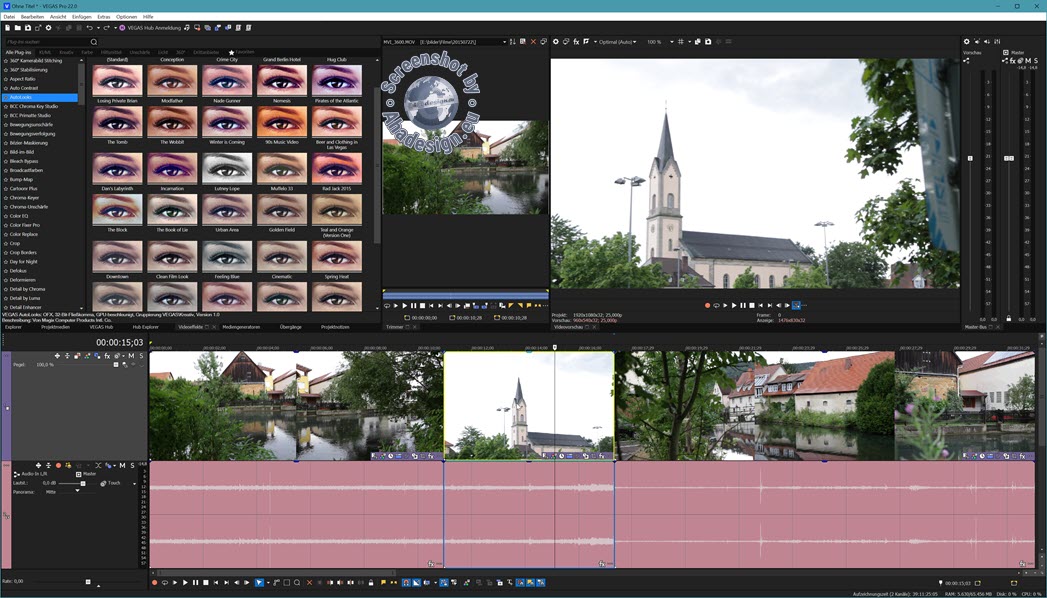Image resolution: width=1047 pixels, height=598 pixels.
Task: Click the timeline record button in bottom toolbar
Action: coord(155,583)
